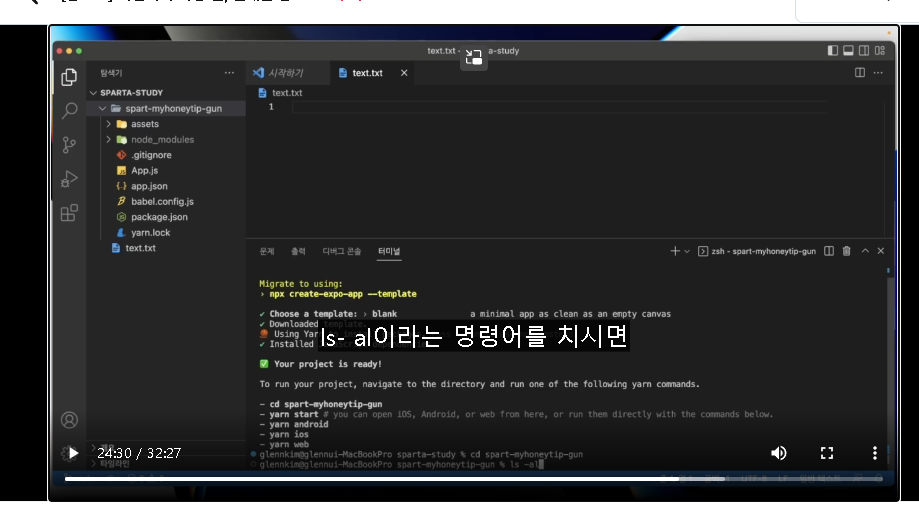Split the terminal pane
The image size is (919, 511).
click(829, 251)
